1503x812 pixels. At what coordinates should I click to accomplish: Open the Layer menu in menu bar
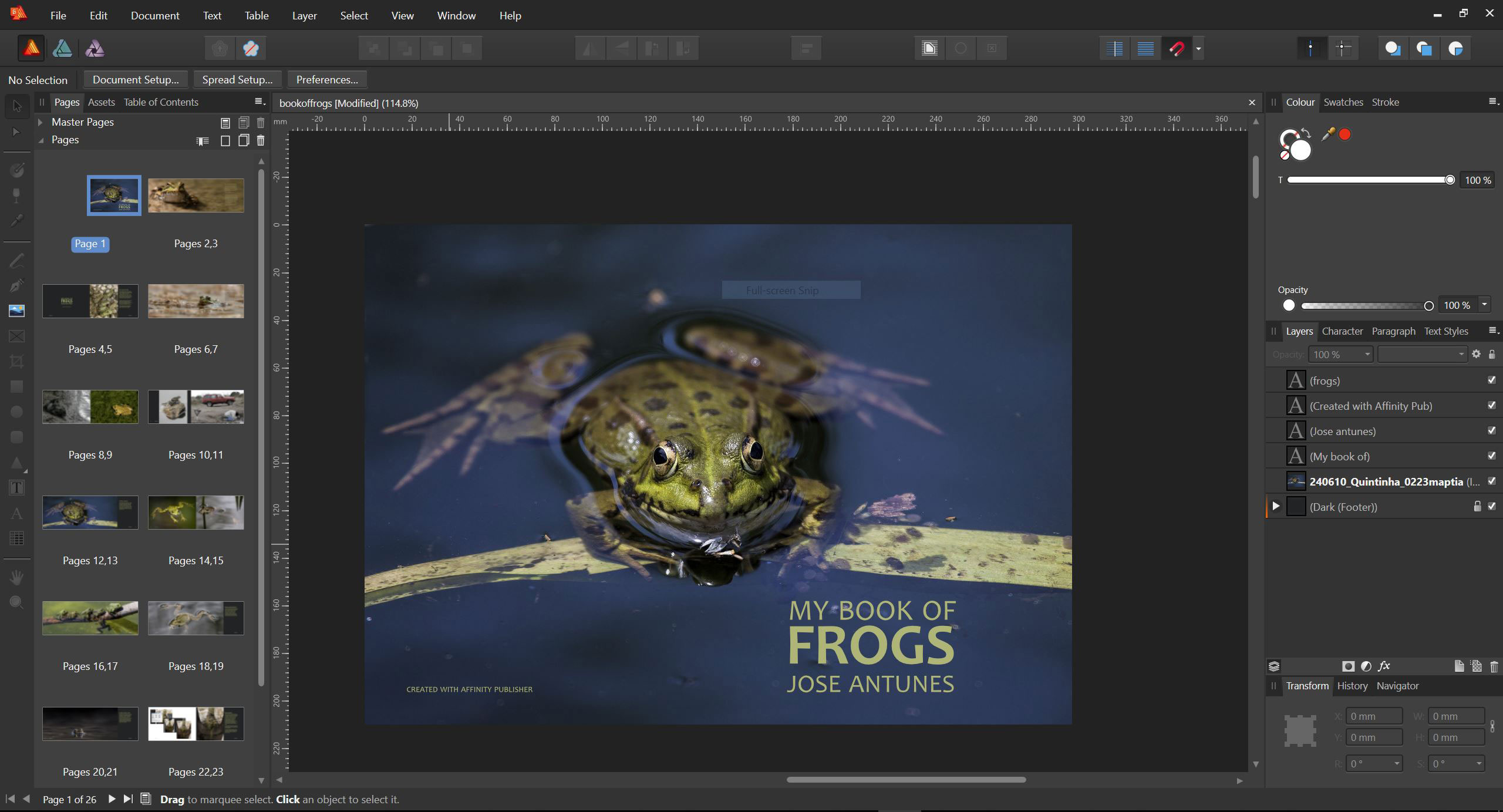point(304,15)
